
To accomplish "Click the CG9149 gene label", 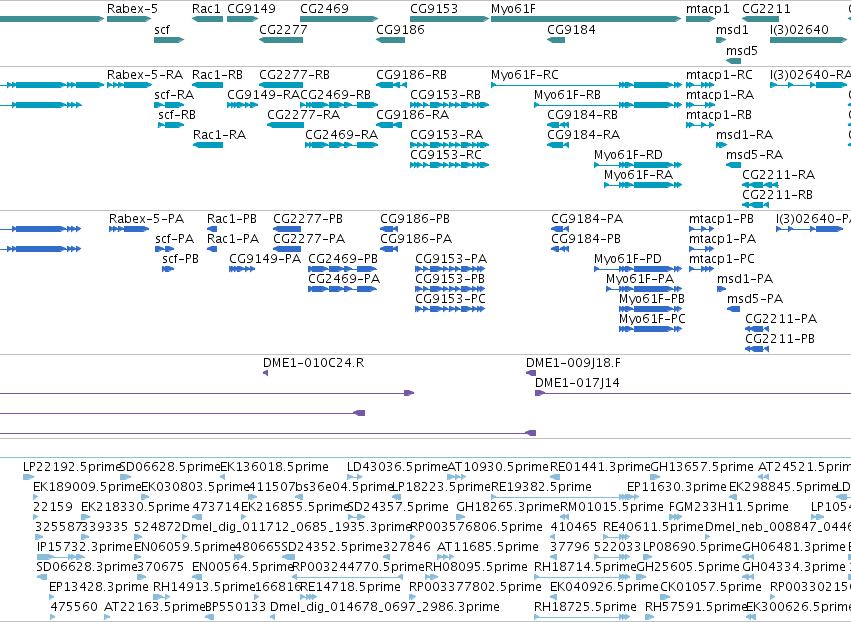I will pyautogui.click(x=251, y=9).
